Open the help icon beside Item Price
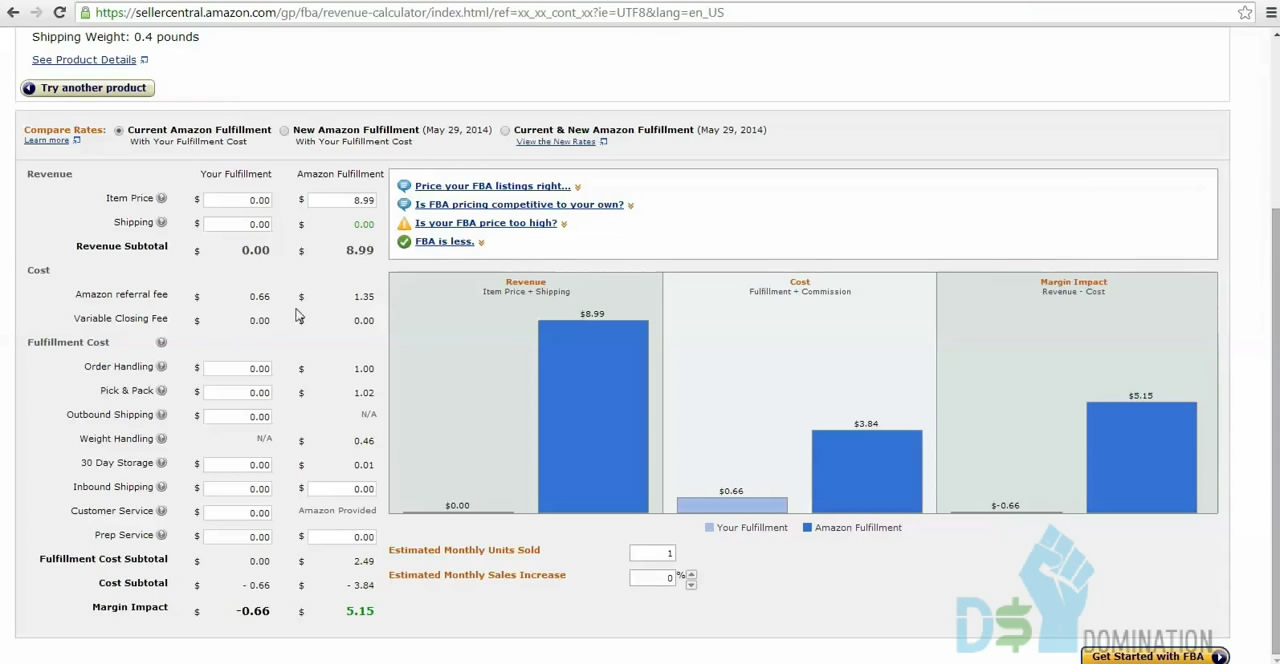The width and height of the screenshot is (1280, 664). tap(162, 199)
